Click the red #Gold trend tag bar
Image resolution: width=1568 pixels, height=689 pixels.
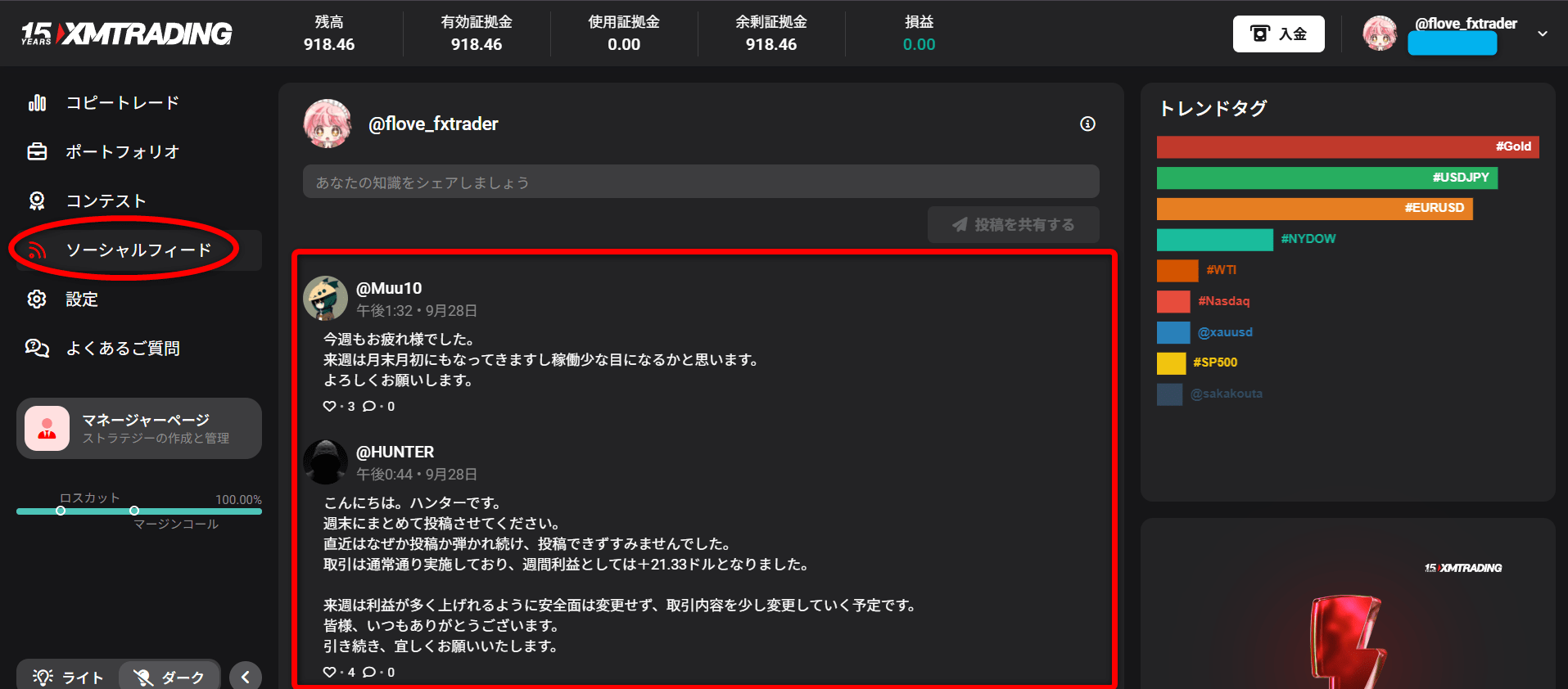click(x=1347, y=146)
